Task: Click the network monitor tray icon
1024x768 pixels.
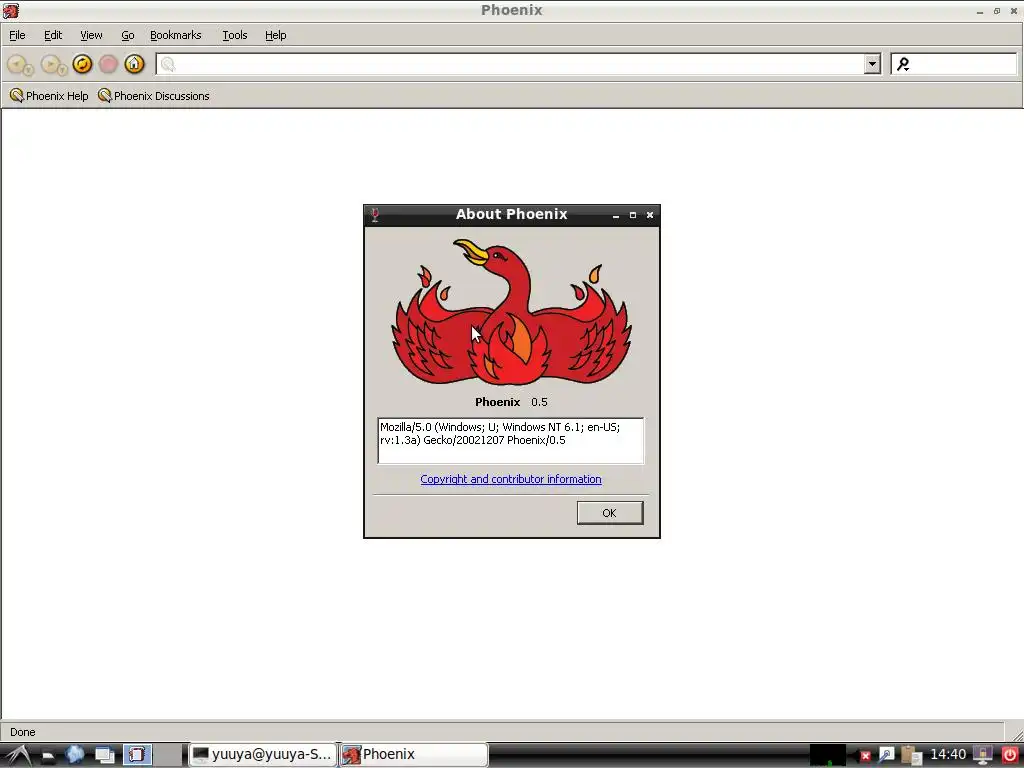Action: pos(983,755)
